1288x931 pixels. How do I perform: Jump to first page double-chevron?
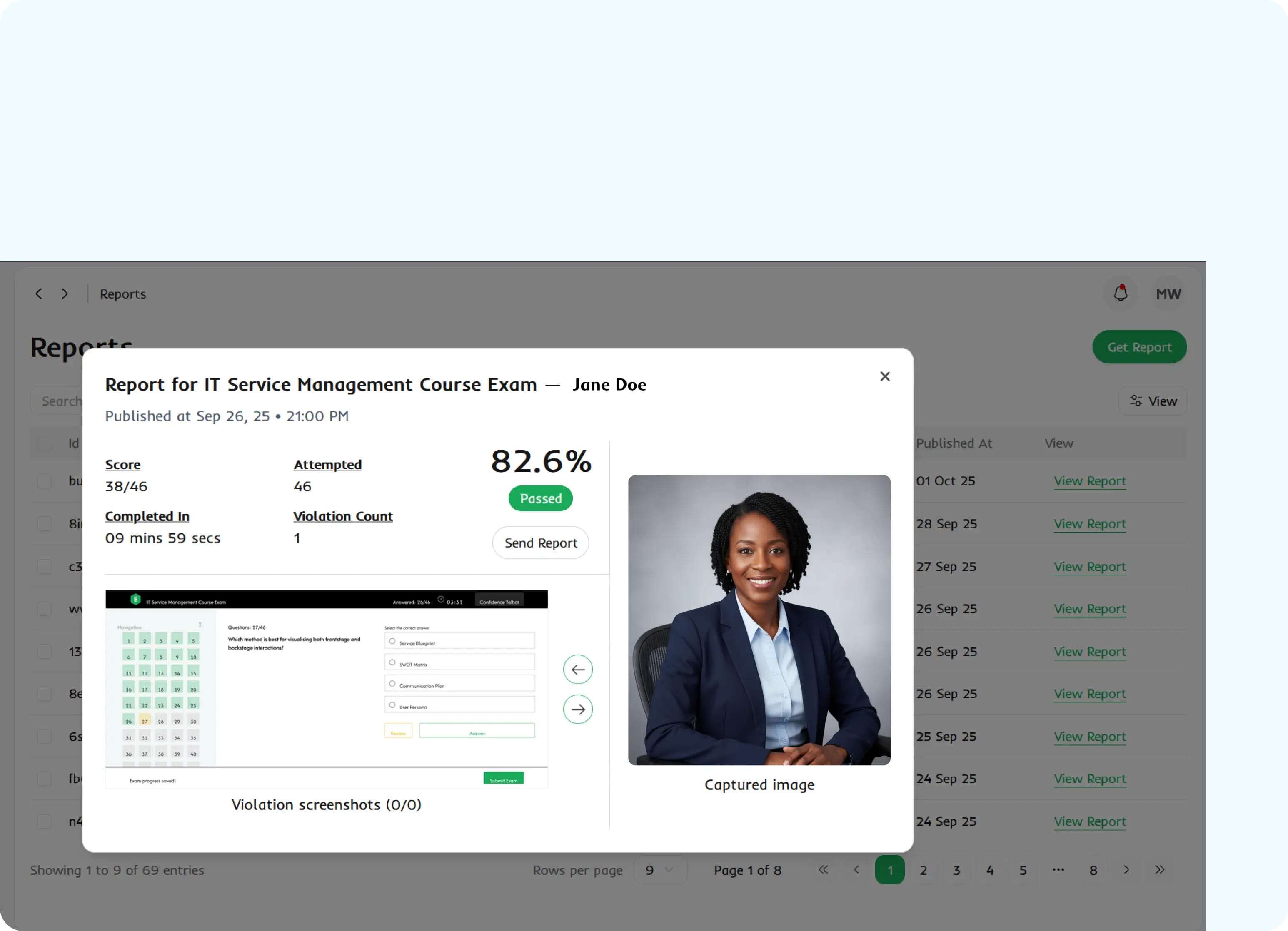tap(823, 870)
